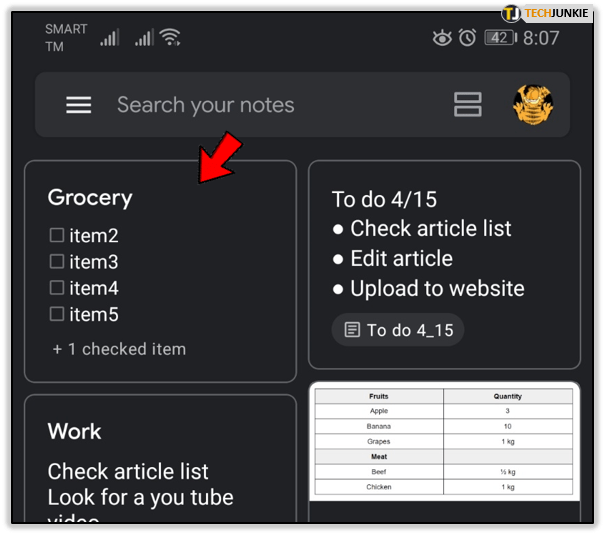Tap the Wi-Fi status icon
The image size is (605, 535).
coord(170,37)
